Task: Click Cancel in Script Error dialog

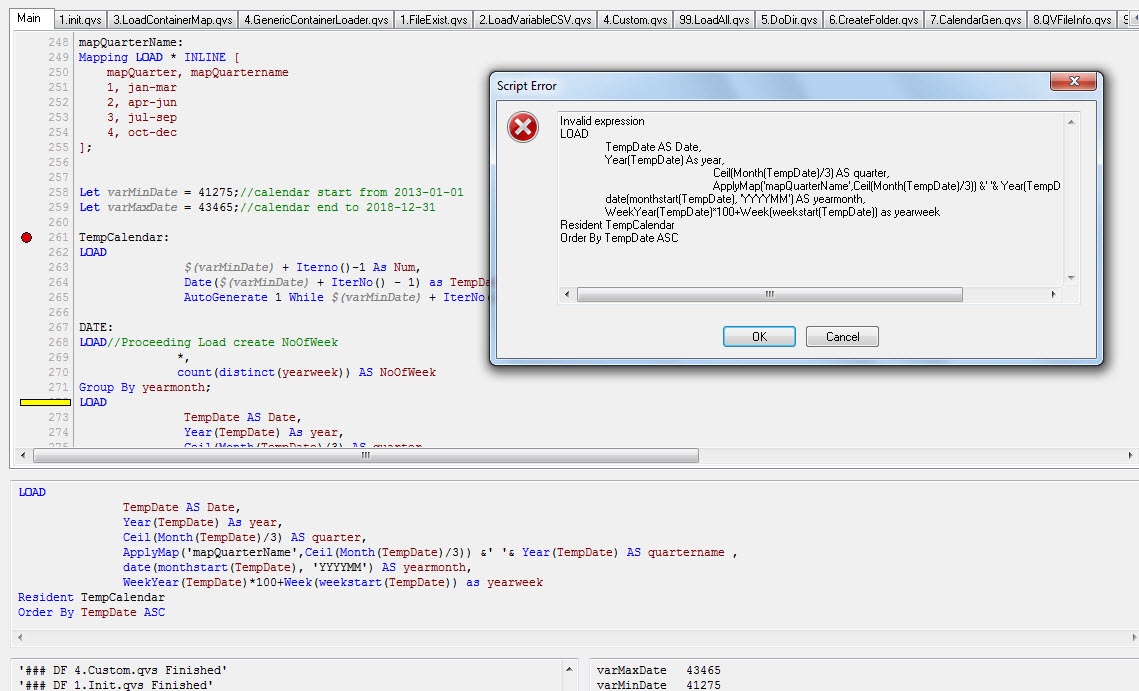Action: pos(843,336)
